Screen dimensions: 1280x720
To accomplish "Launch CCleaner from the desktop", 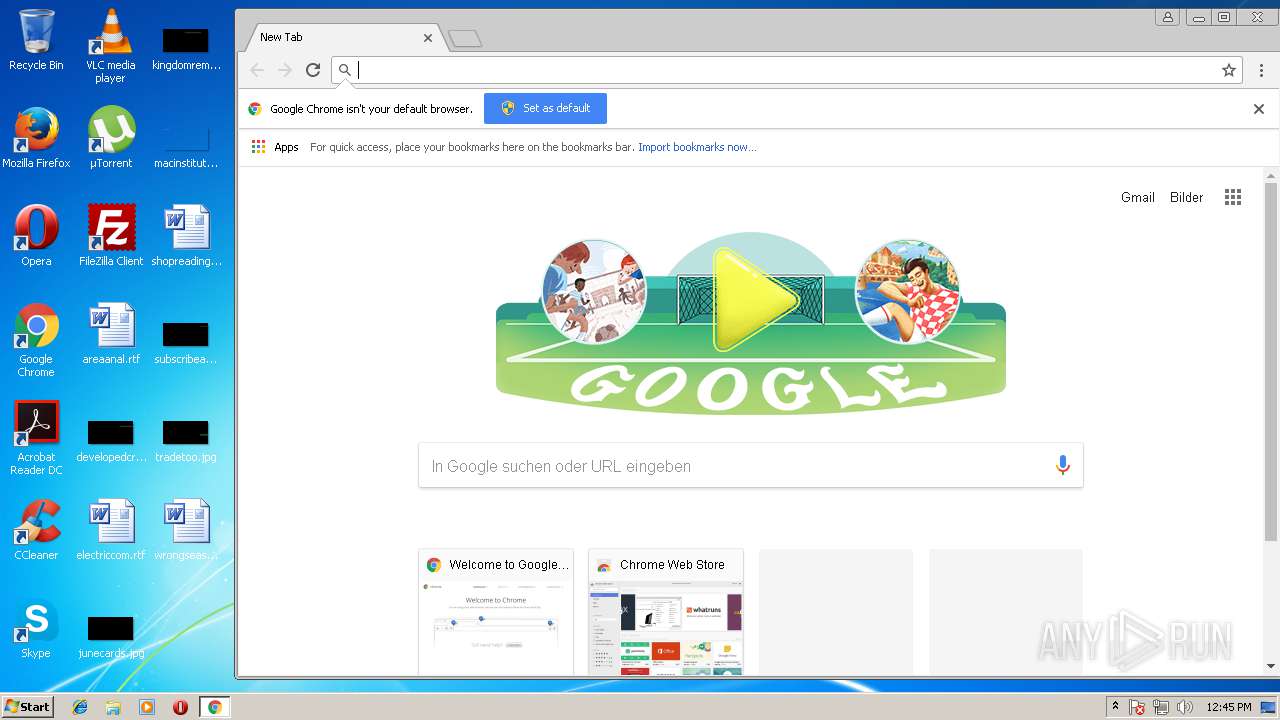I will (36, 530).
